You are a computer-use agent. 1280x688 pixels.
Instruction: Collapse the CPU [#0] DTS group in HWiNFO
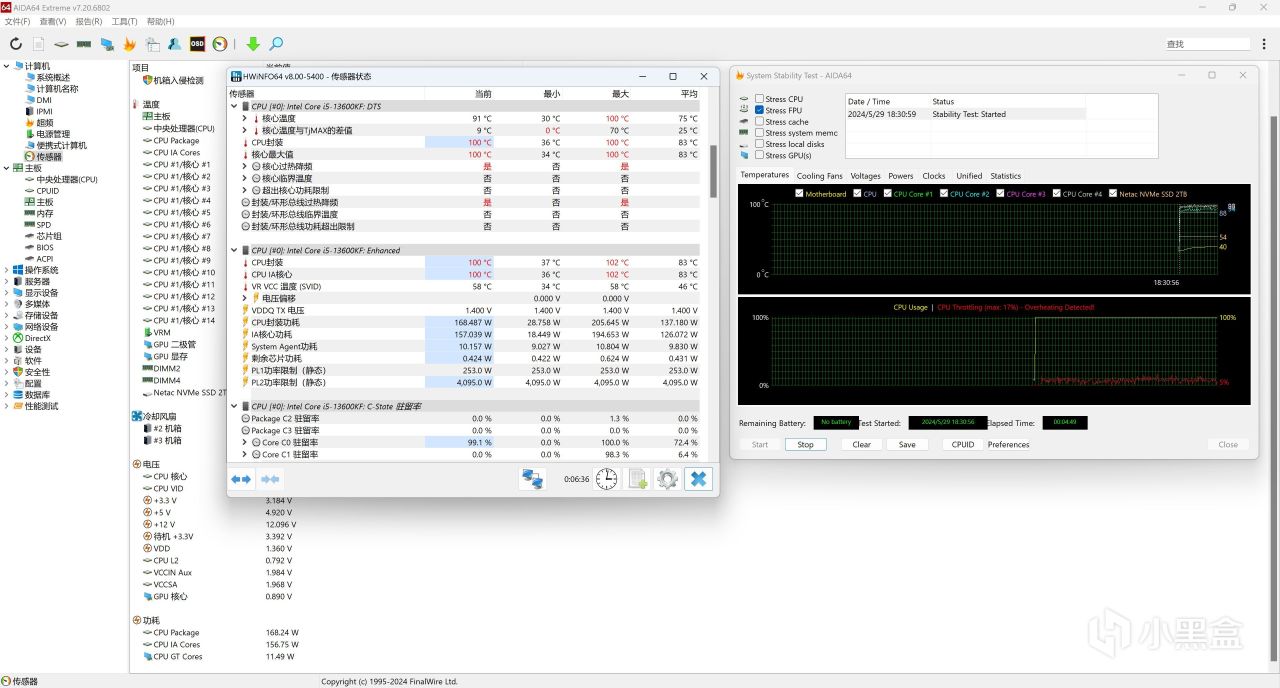(235, 106)
